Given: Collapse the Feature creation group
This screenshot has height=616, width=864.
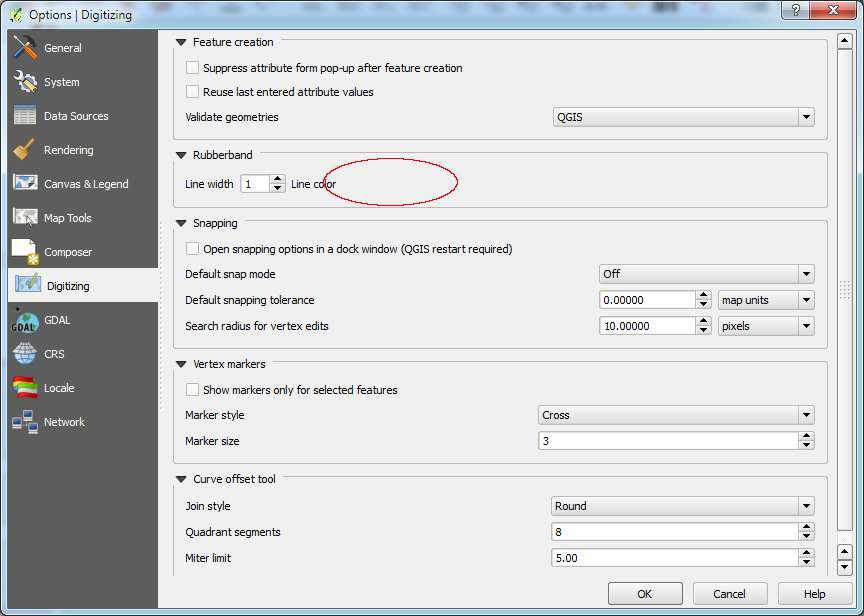Looking at the screenshot, I should pyautogui.click(x=181, y=42).
